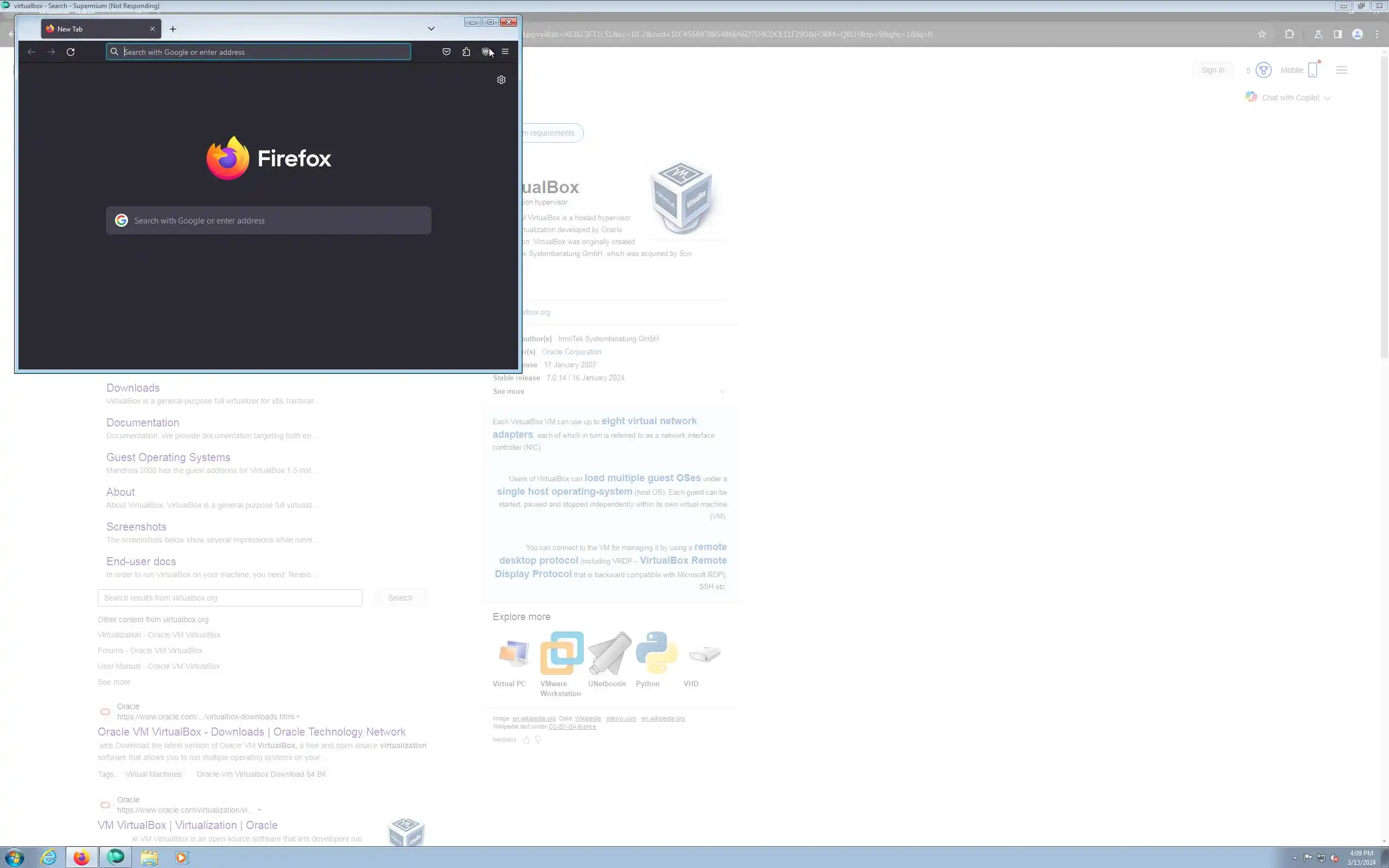Open Firefox extensions puzzle icon
The width and height of the screenshot is (1389, 868).
pos(466,52)
